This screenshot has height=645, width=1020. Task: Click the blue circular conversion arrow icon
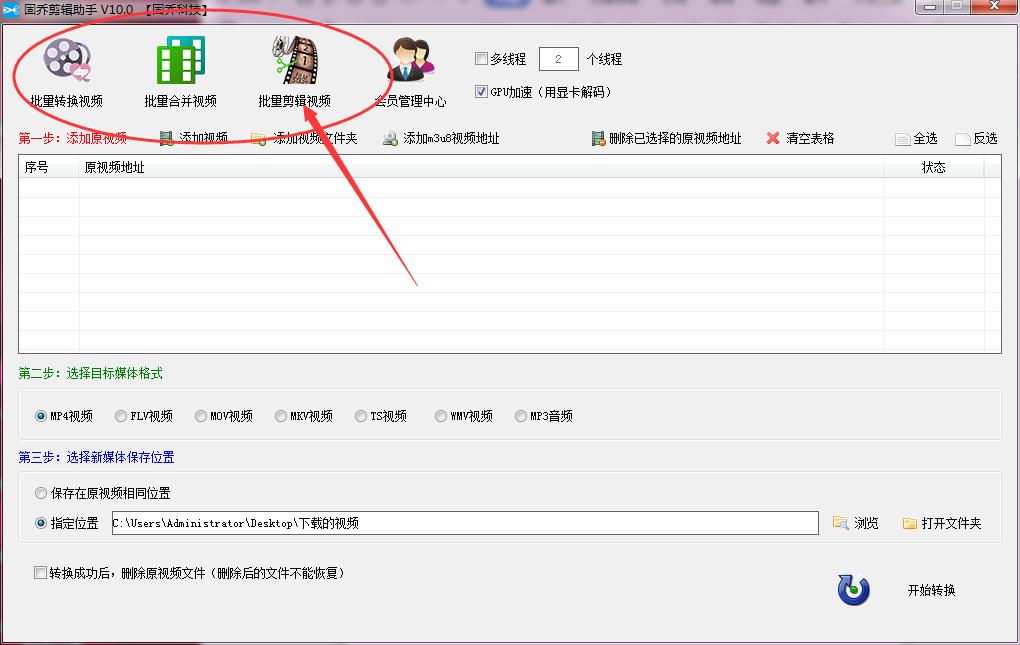tap(851, 590)
